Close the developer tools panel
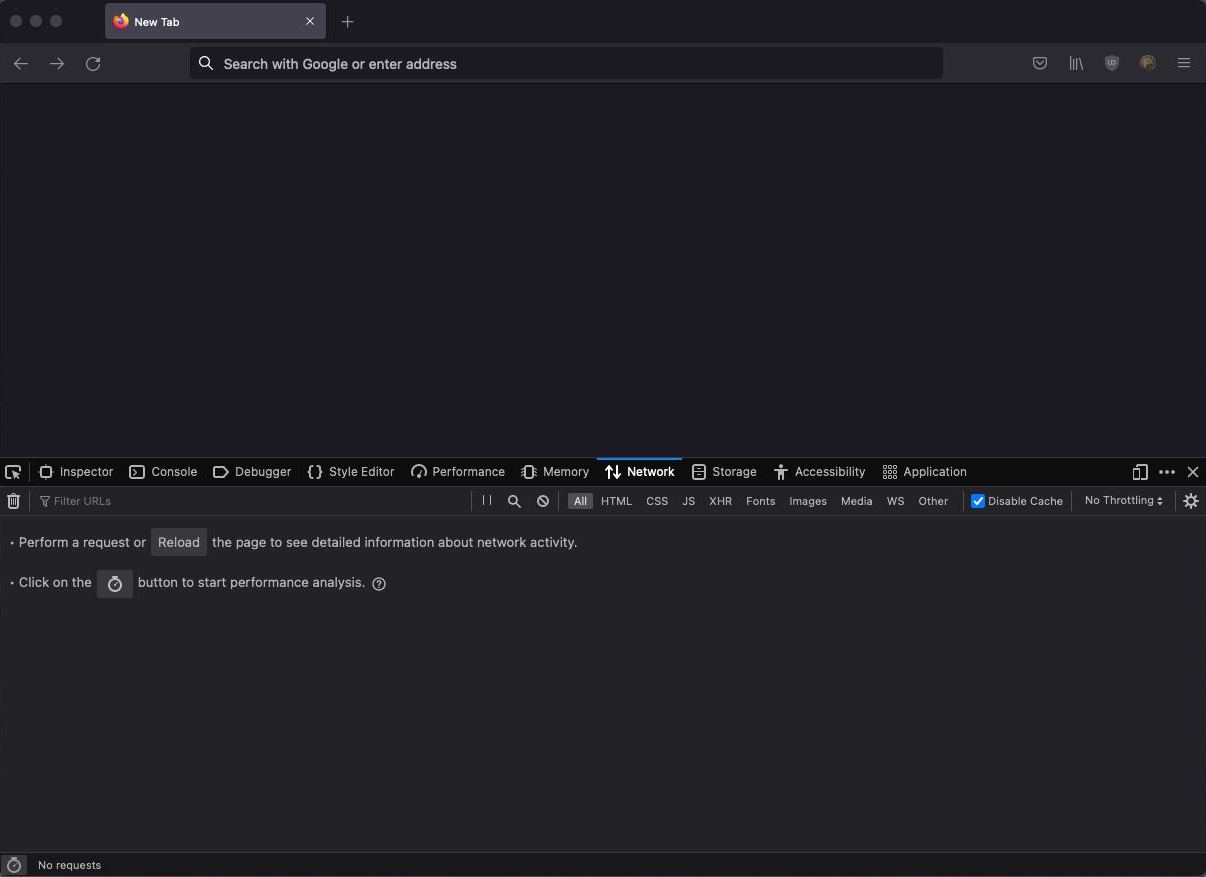1206x877 pixels. click(1193, 472)
